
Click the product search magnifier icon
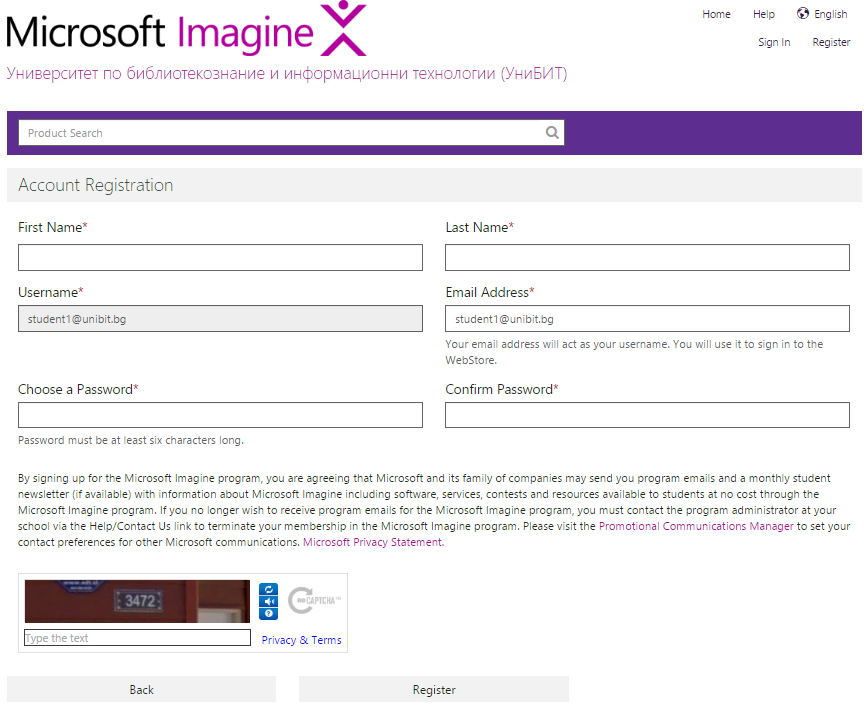coord(552,133)
